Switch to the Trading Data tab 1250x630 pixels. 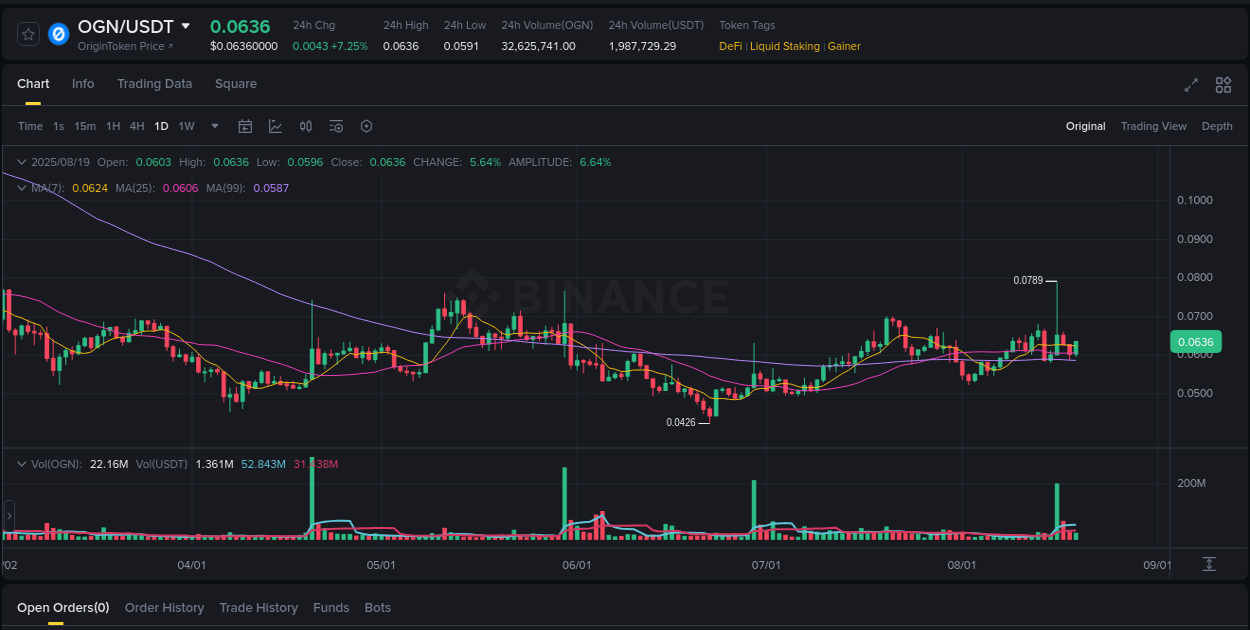(154, 84)
